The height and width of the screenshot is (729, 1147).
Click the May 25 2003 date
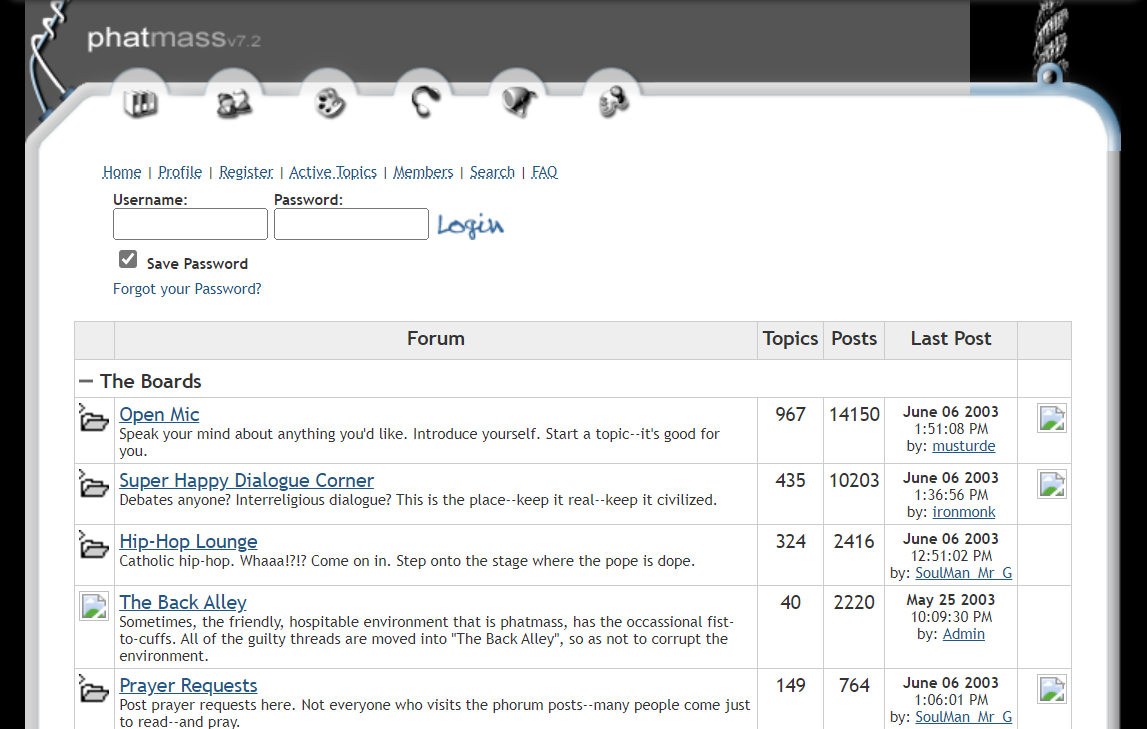pyautogui.click(x=951, y=600)
